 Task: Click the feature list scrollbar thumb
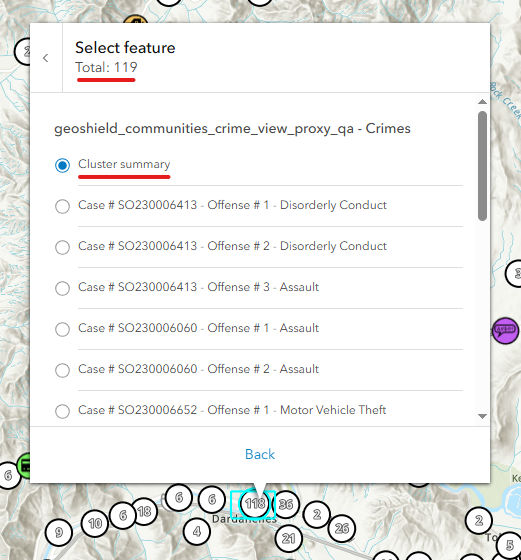pos(482,166)
